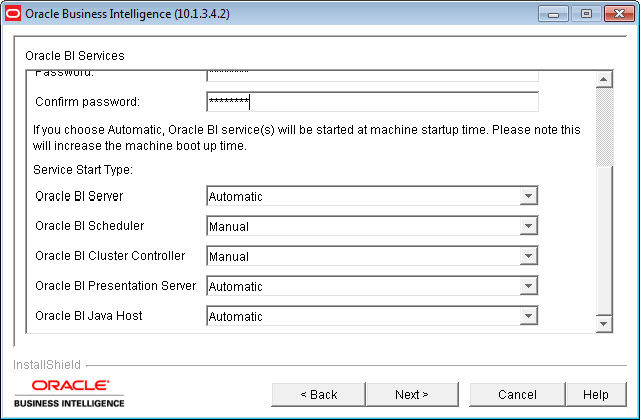640x420 pixels.
Task: Click the InstallShield label
Action: click(x=47, y=364)
